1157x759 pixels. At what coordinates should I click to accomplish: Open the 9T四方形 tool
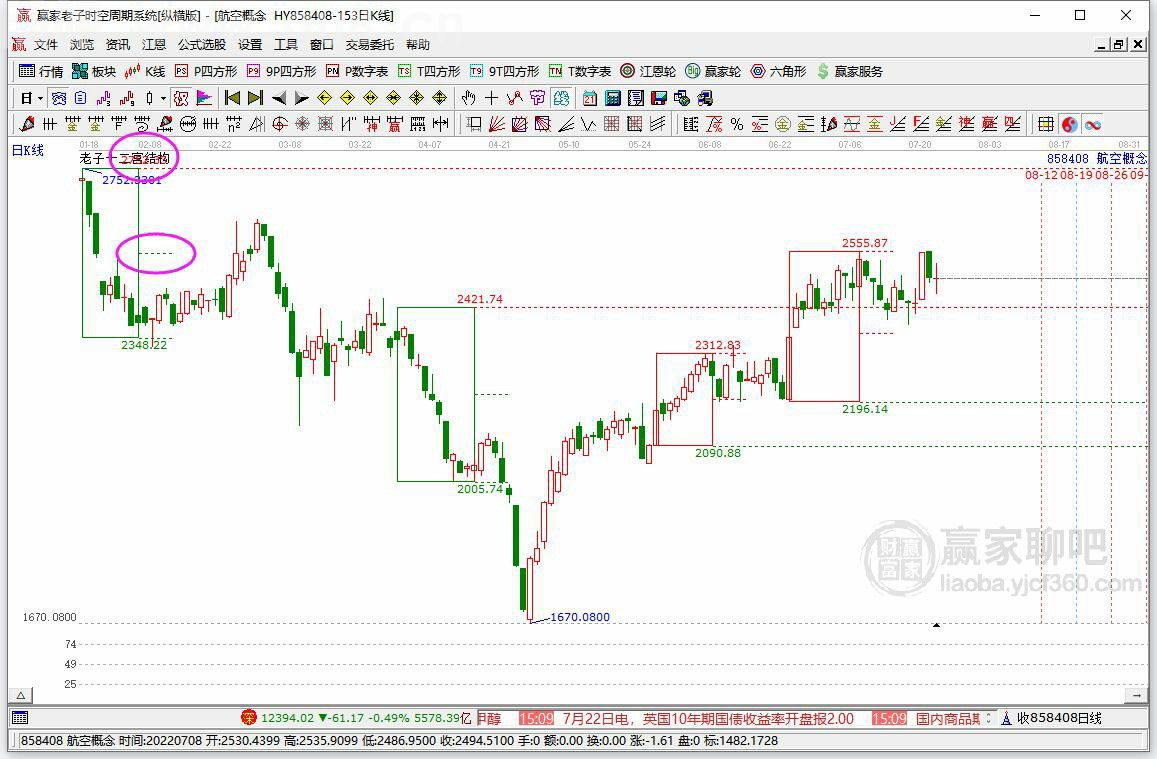coord(505,71)
